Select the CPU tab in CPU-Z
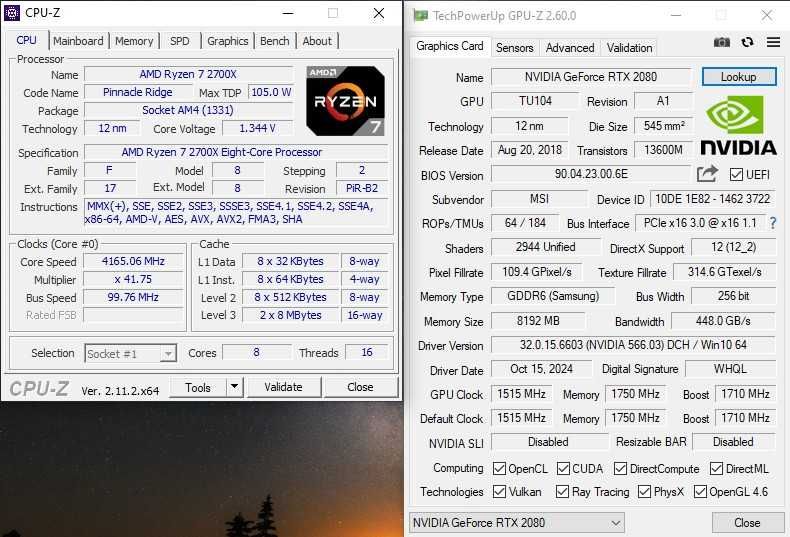The height and width of the screenshot is (537, 790). (x=26, y=40)
